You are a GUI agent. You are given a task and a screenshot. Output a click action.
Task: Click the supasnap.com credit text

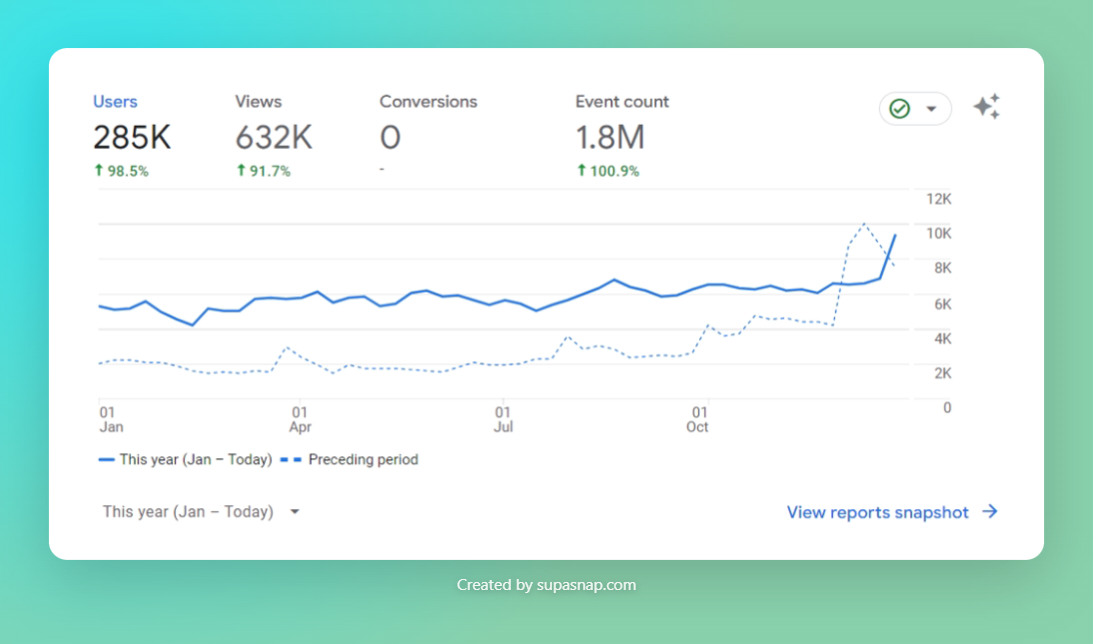[x=546, y=585]
